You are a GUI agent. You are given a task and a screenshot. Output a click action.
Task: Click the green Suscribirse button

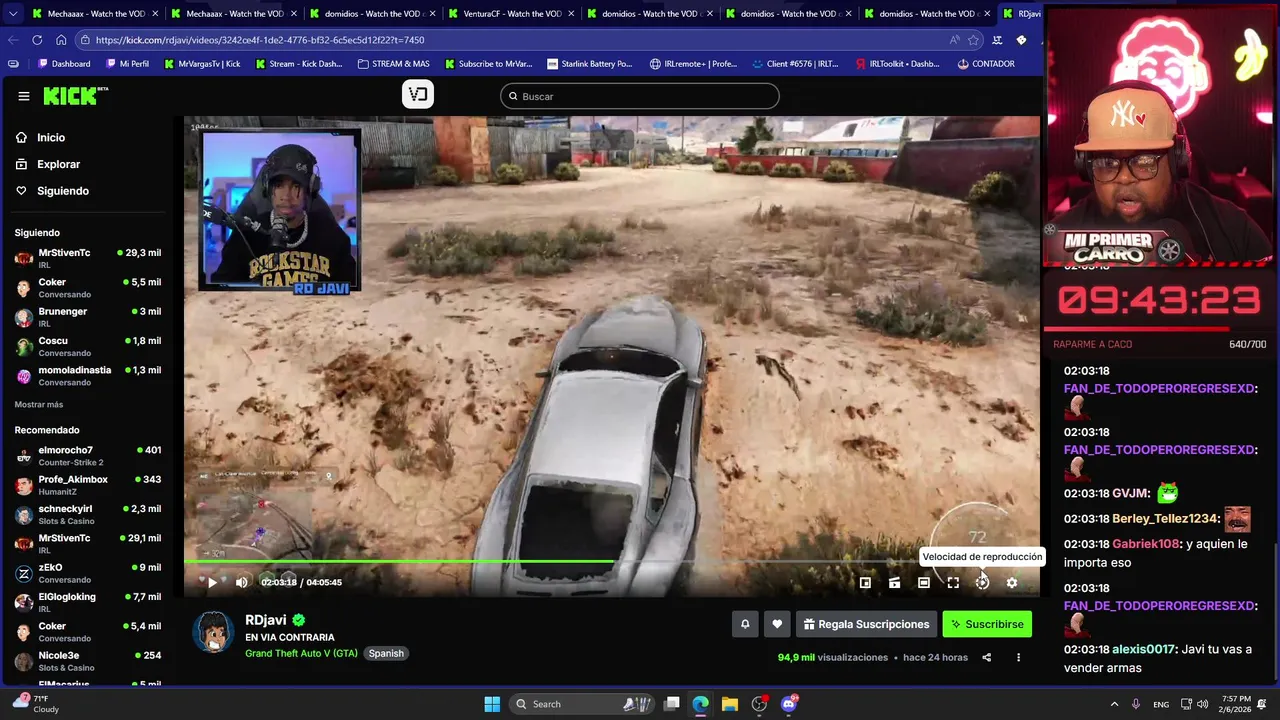[x=987, y=624]
